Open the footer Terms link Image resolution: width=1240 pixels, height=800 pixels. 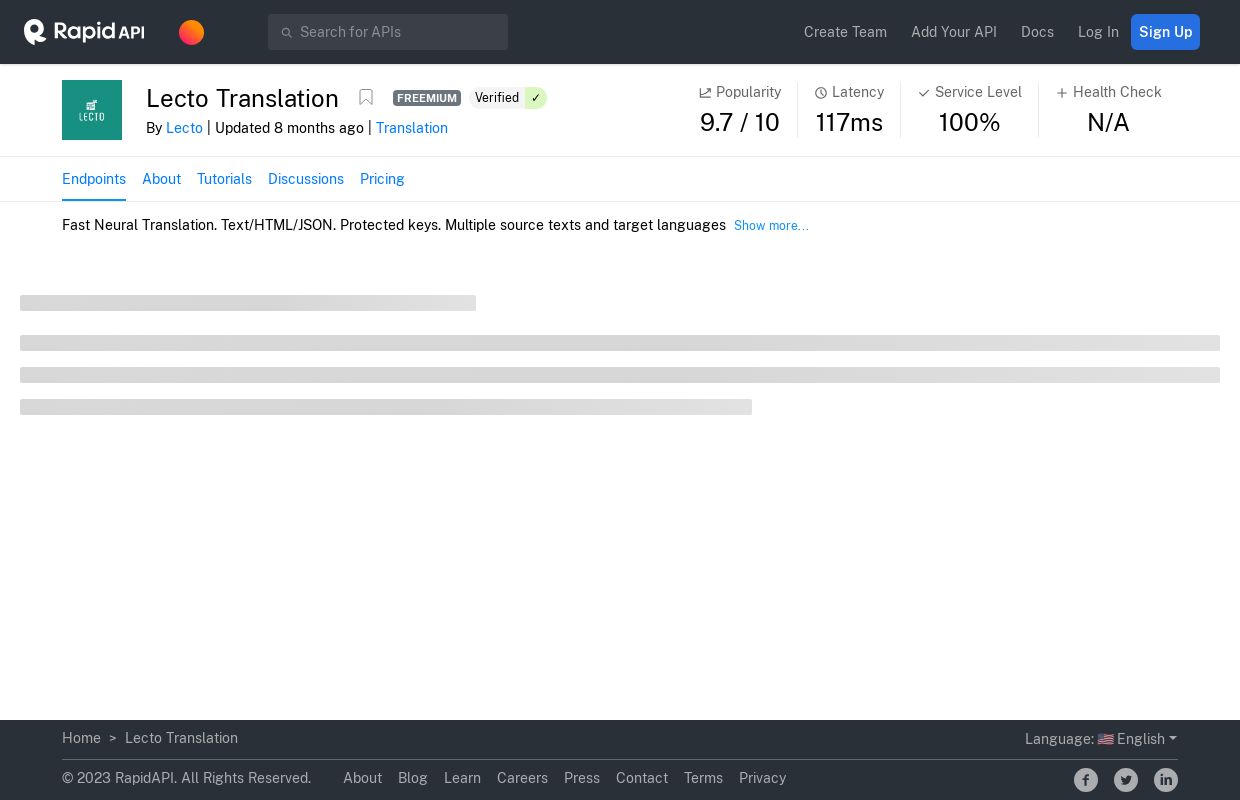click(x=703, y=778)
